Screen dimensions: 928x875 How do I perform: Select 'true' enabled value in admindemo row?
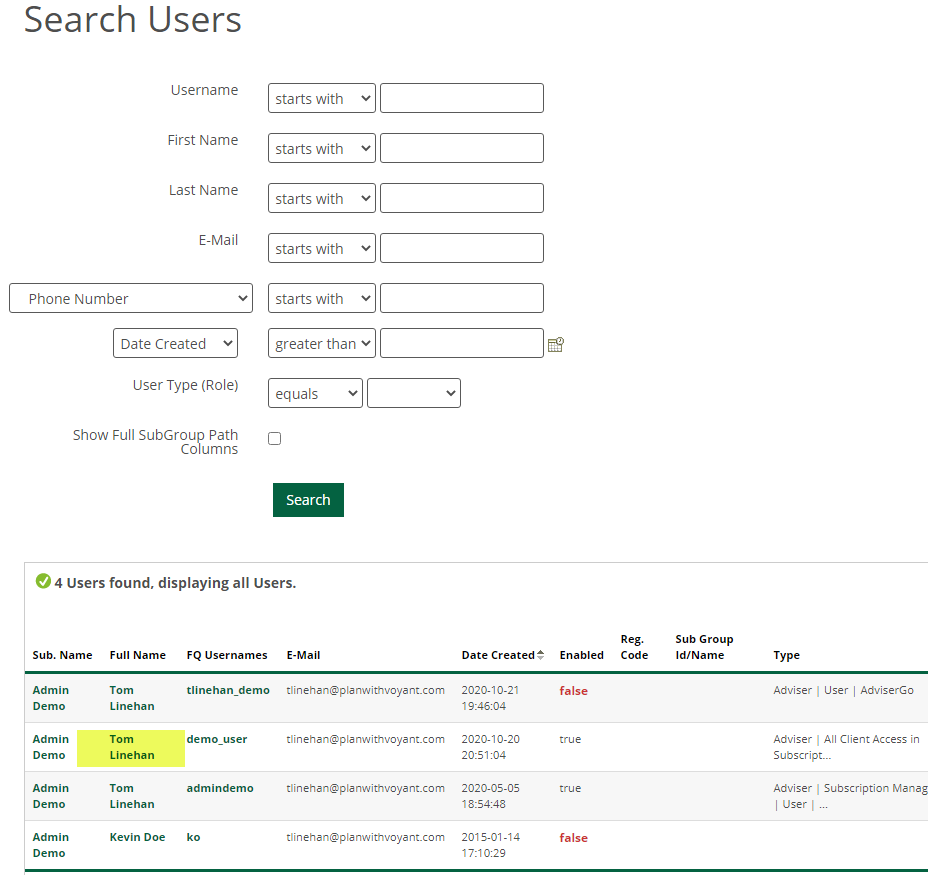pyautogui.click(x=570, y=789)
